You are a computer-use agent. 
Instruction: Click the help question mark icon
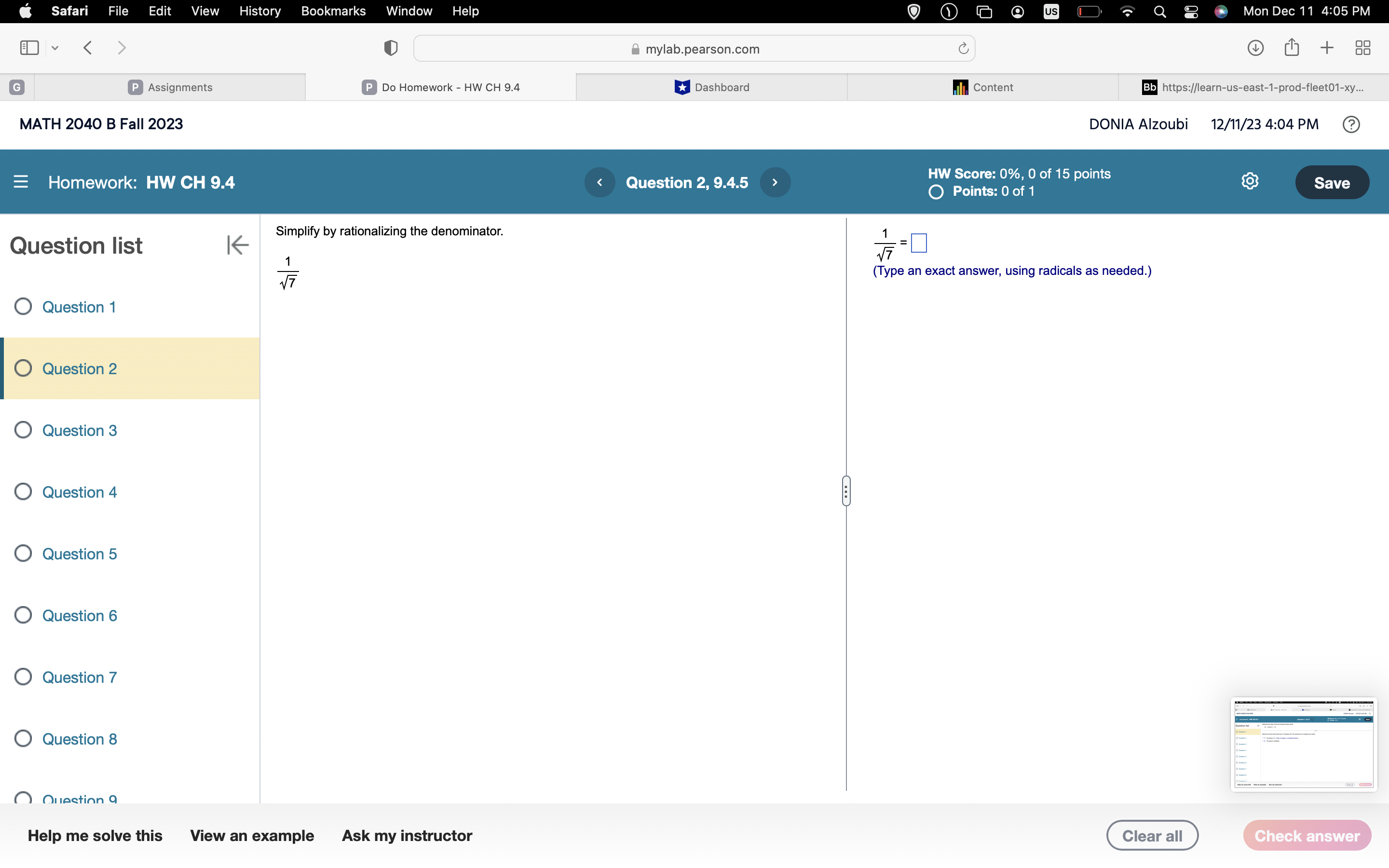pos(1350,124)
